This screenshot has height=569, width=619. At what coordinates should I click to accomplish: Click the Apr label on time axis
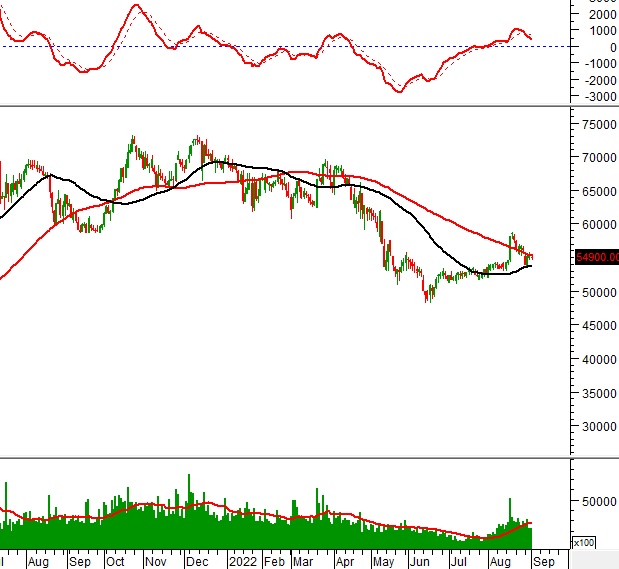(x=345, y=561)
